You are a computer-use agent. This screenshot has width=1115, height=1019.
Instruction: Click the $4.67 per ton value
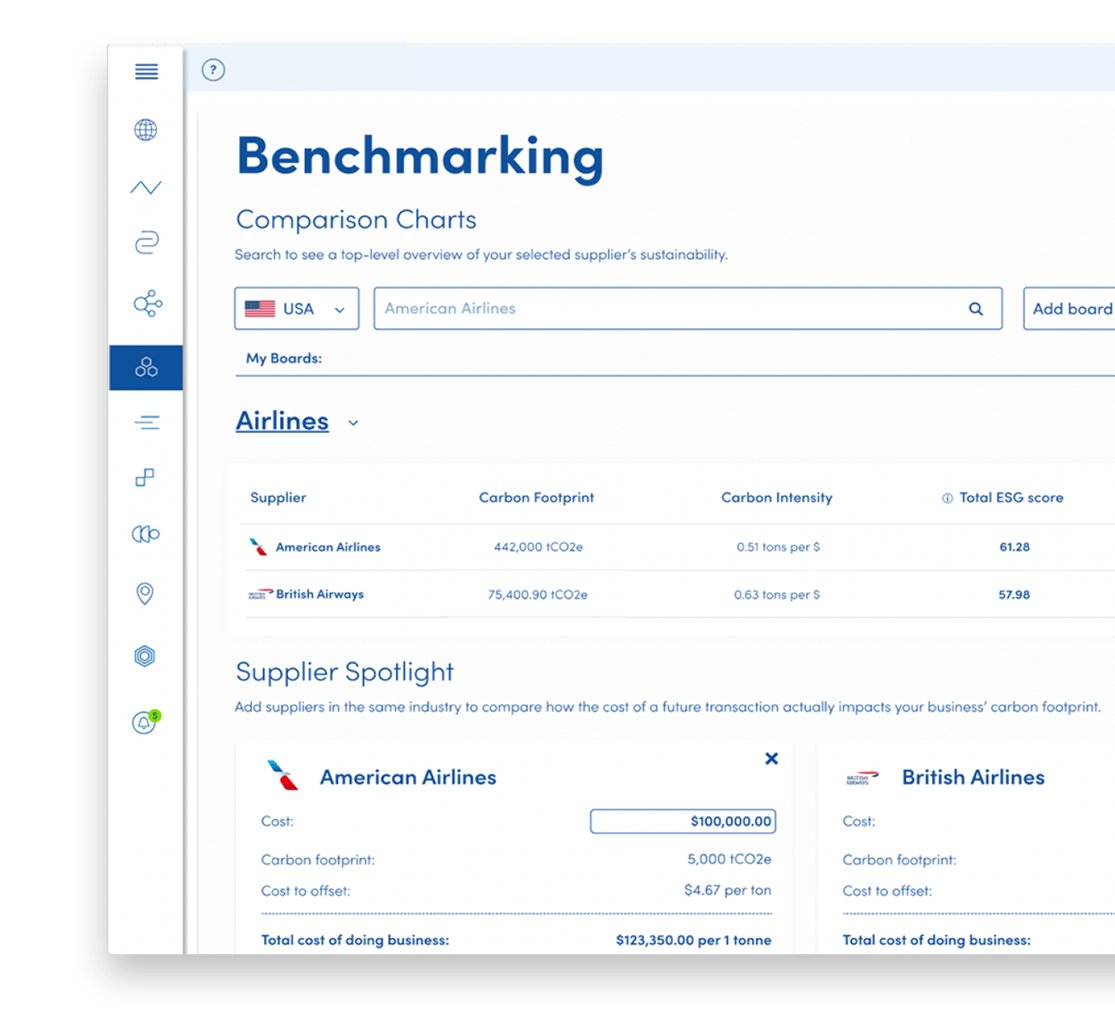pyautogui.click(x=727, y=890)
